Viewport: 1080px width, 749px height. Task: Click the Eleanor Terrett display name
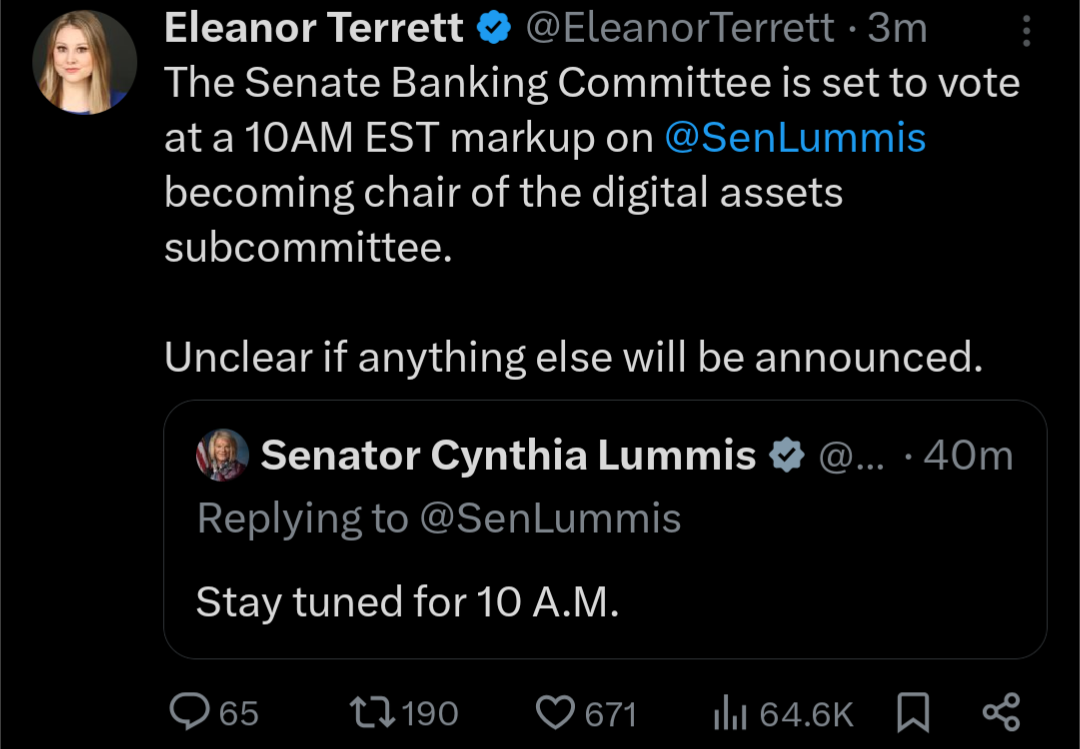[313, 29]
